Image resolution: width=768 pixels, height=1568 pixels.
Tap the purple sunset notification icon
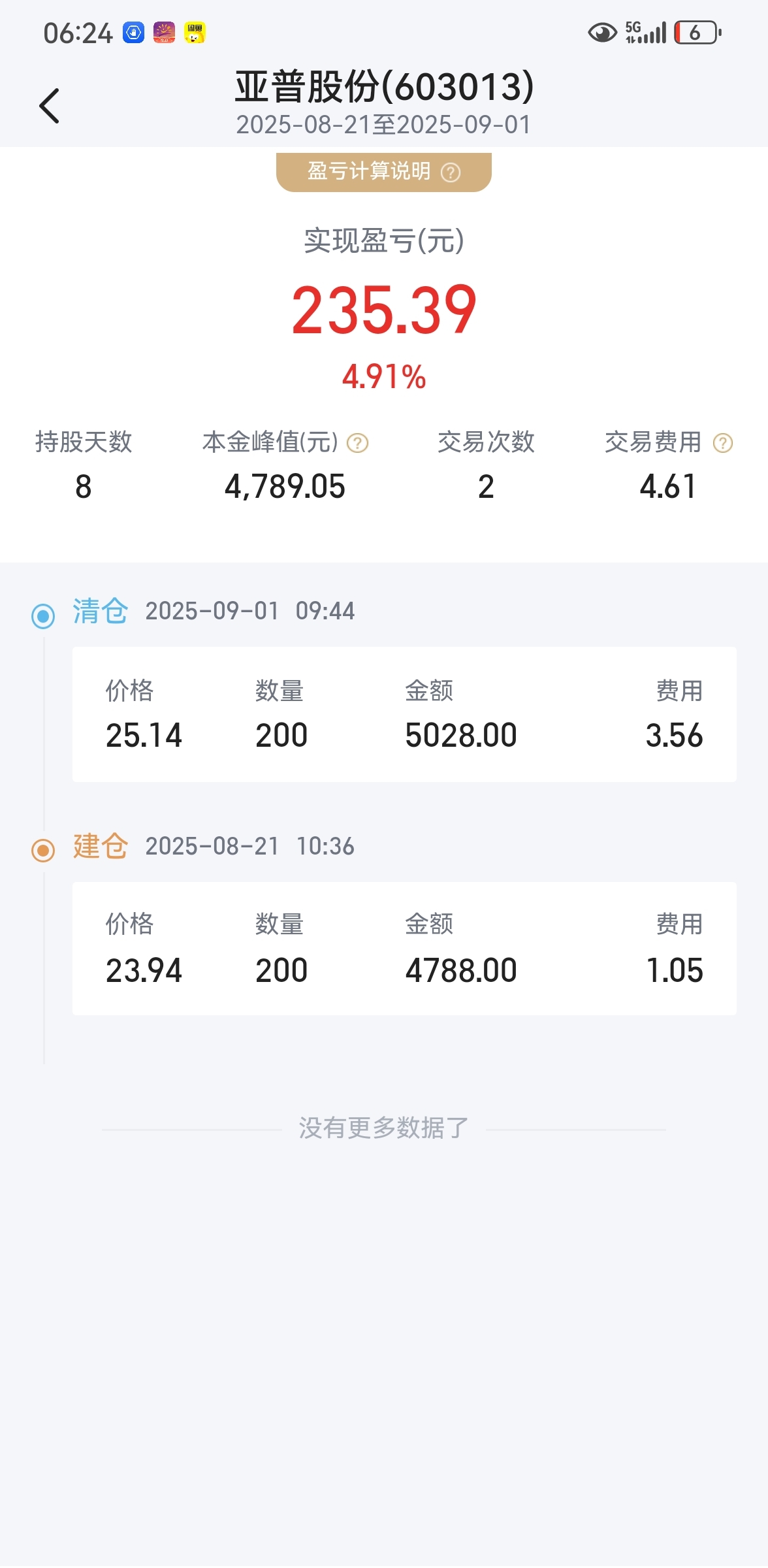(165, 33)
